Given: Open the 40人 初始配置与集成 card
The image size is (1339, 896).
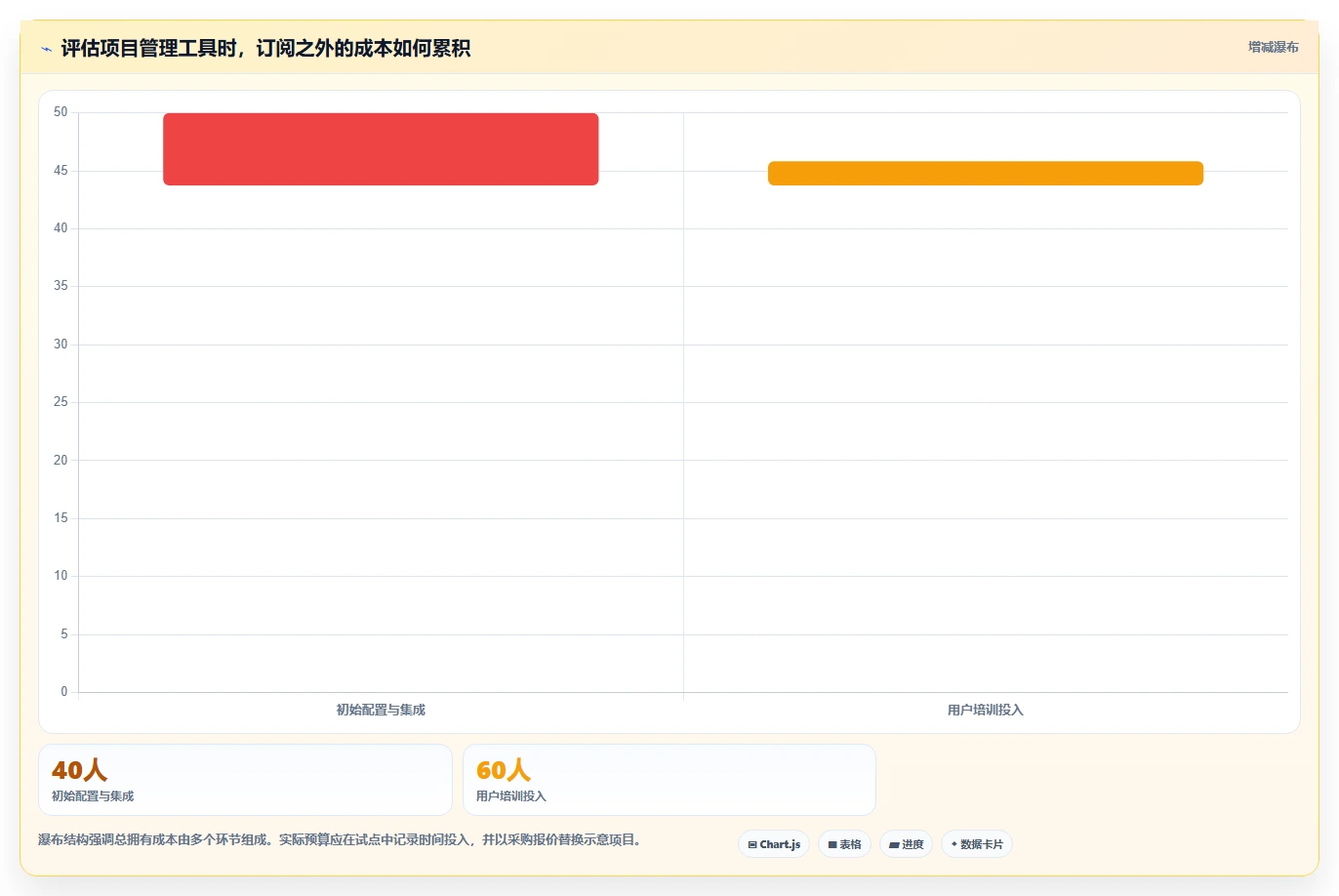Looking at the screenshot, I should [245, 780].
